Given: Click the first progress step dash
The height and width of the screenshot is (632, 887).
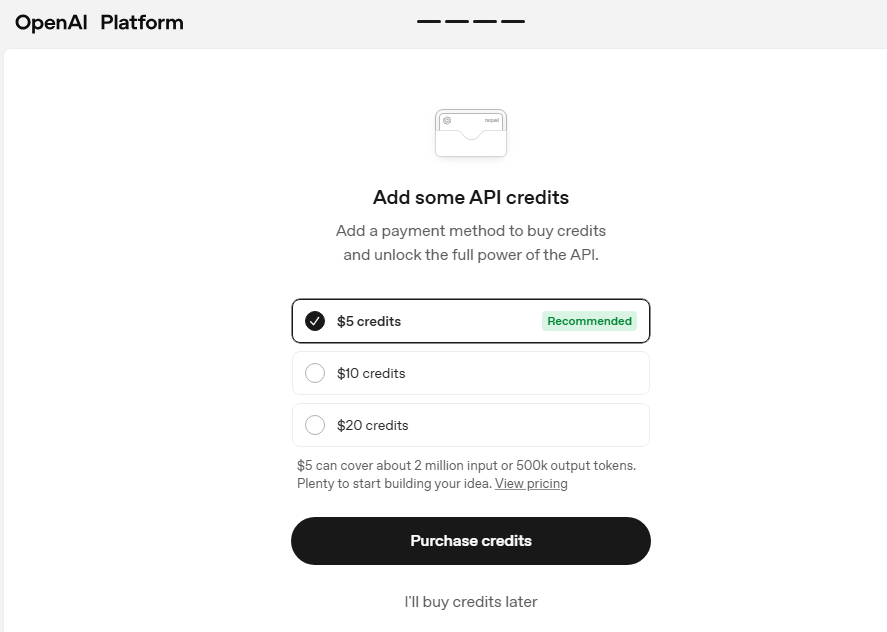Looking at the screenshot, I should pos(429,21).
